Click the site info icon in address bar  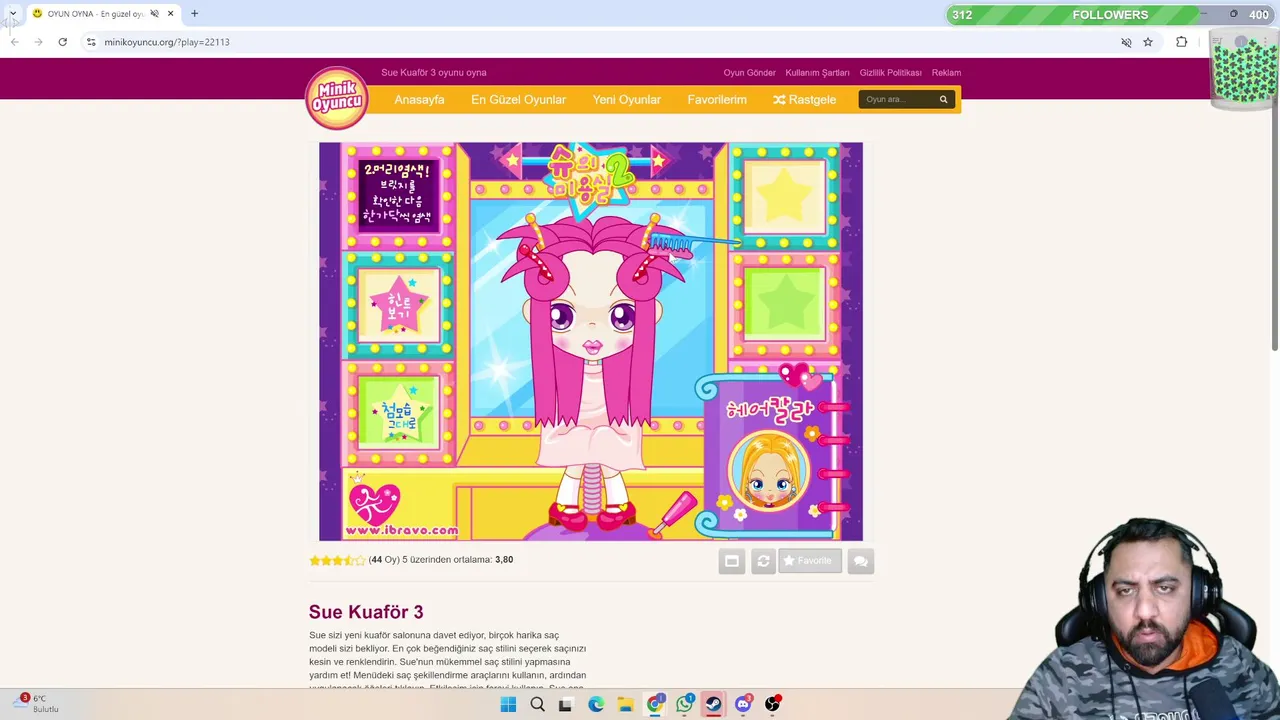[90, 42]
